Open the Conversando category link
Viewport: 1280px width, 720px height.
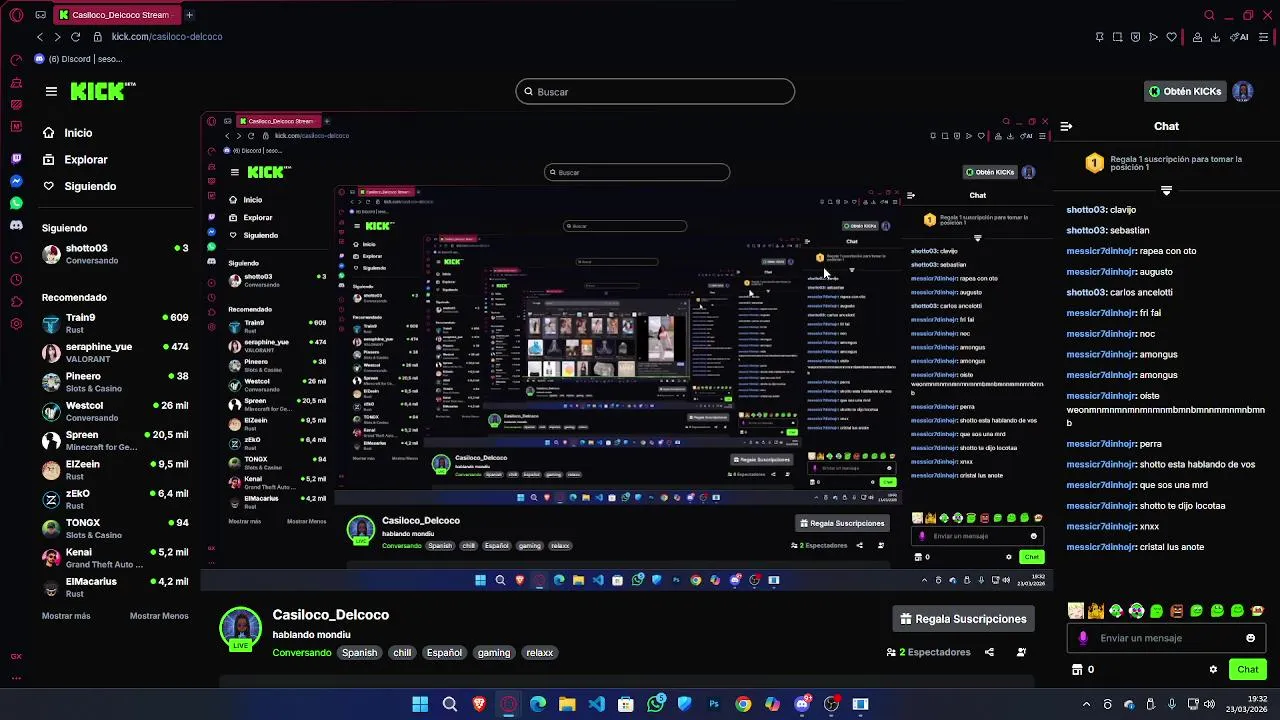point(302,653)
